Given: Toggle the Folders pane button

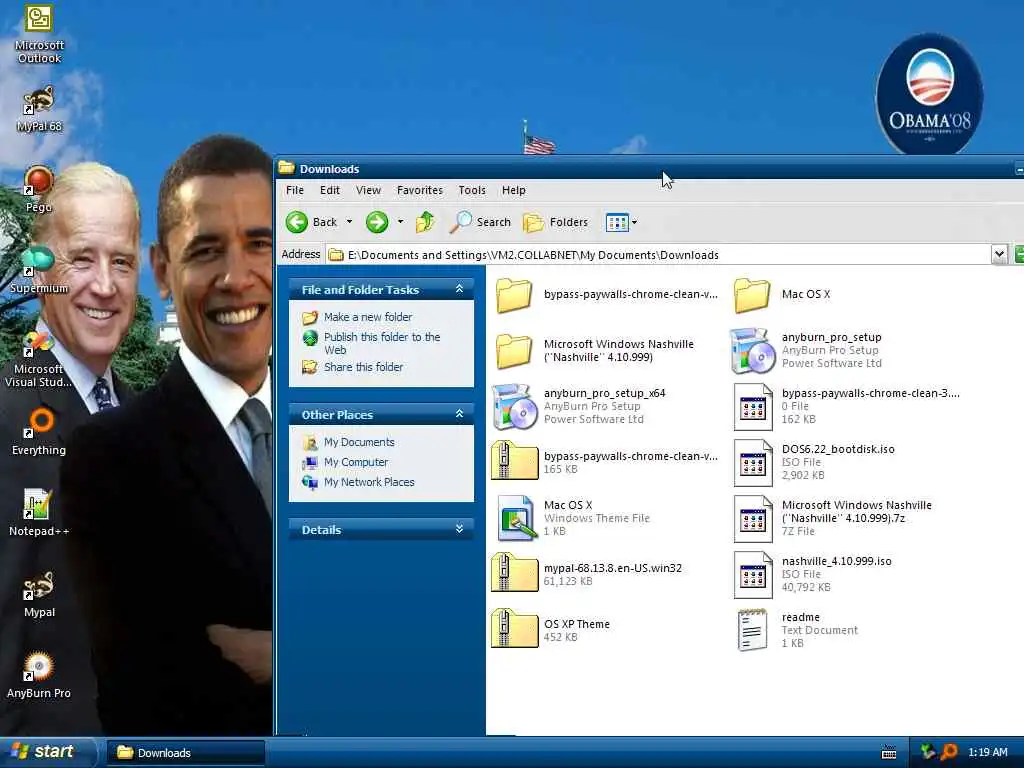Looking at the screenshot, I should click(x=556, y=222).
